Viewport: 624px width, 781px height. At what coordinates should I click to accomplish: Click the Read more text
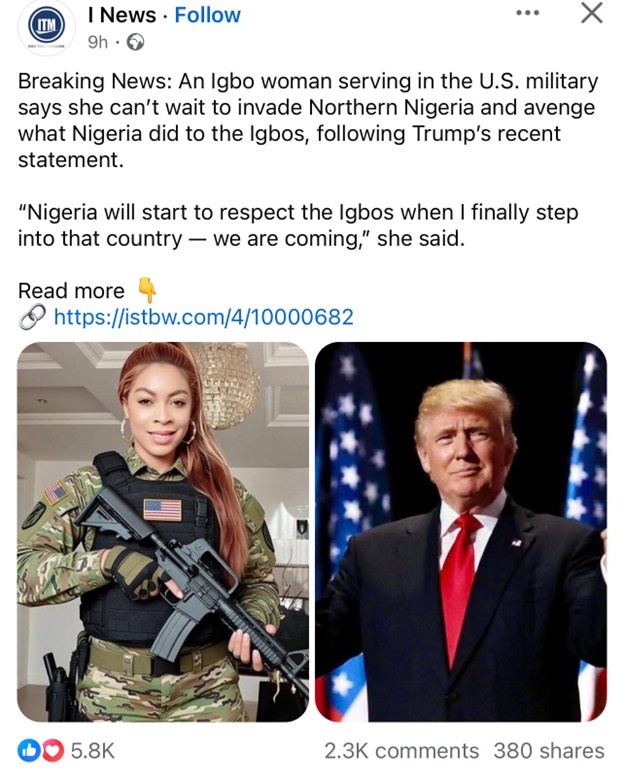click(x=71, y=291)
